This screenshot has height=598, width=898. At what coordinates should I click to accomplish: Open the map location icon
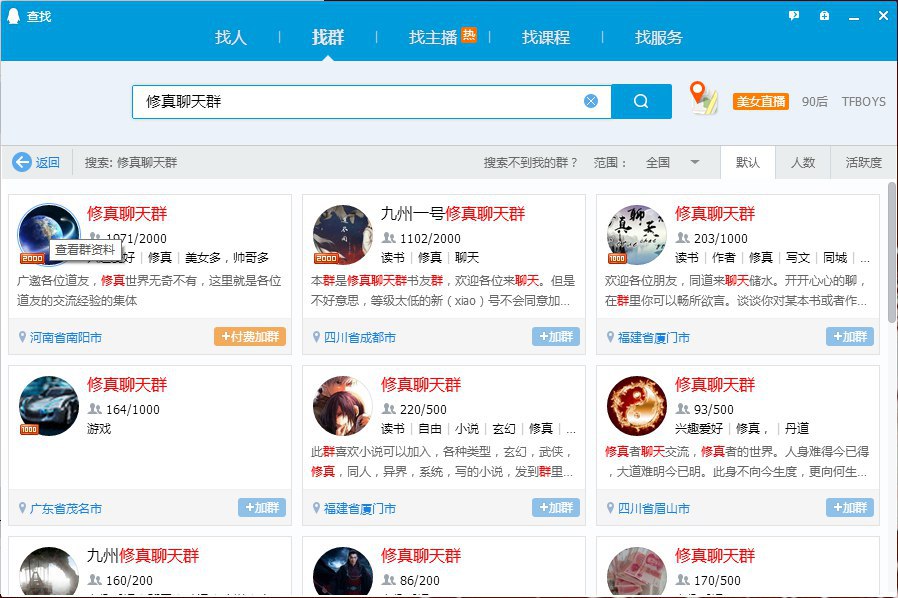coord(704,99)
